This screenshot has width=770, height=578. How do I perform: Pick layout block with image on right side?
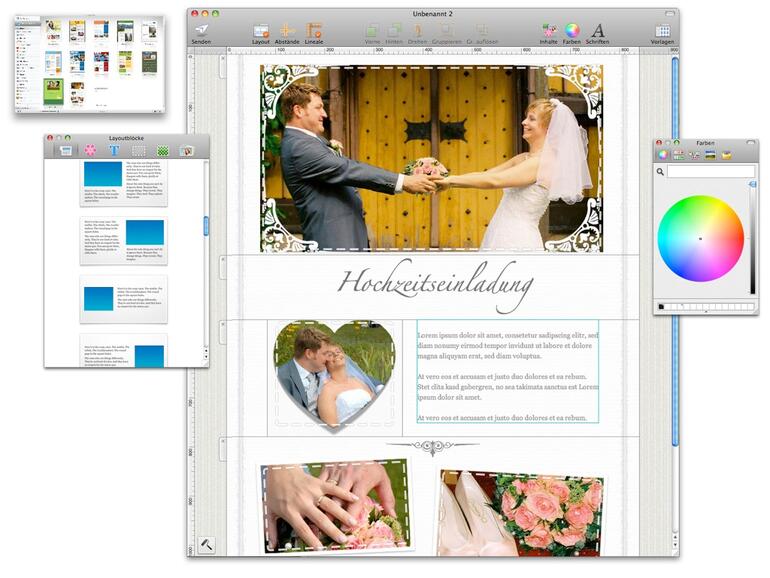pos(124,241)
